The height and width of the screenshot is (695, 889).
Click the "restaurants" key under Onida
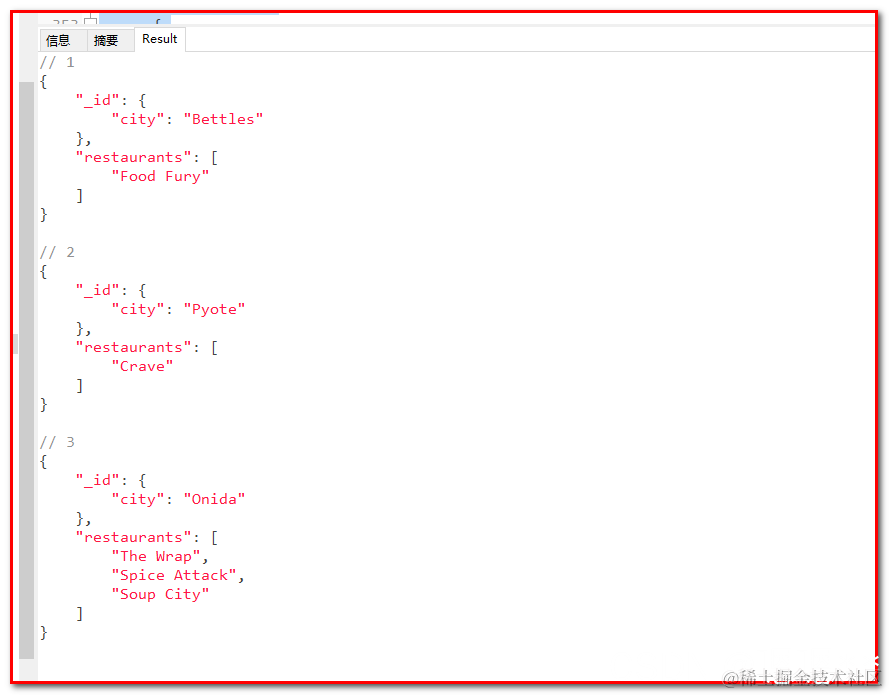134,537
